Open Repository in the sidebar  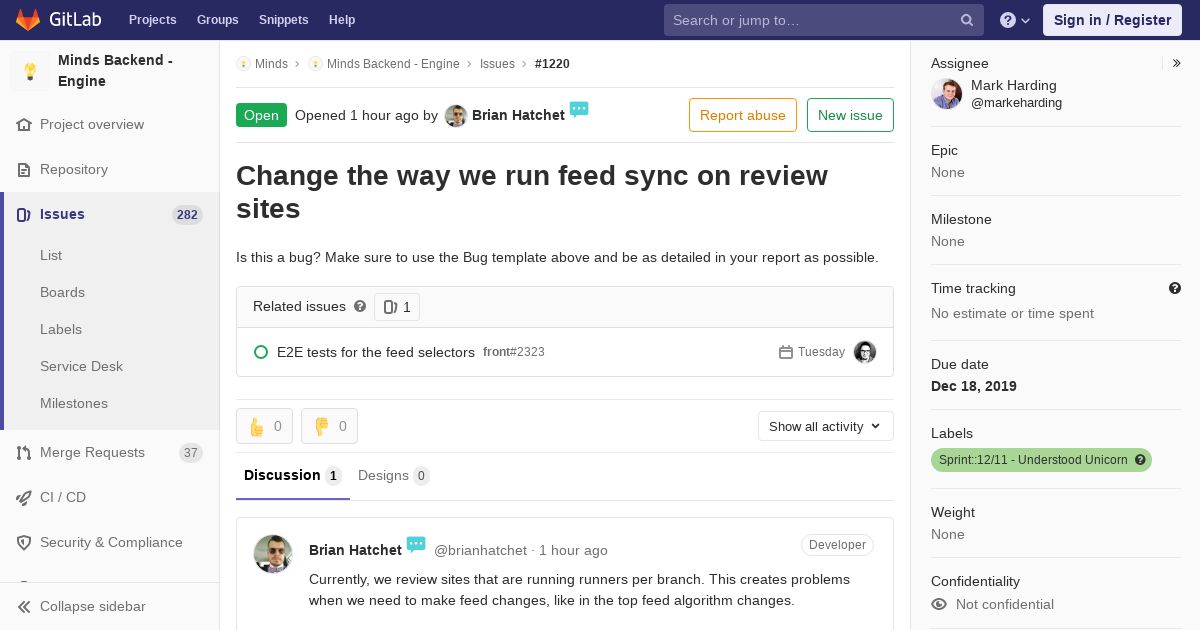(x=74, y=170)
